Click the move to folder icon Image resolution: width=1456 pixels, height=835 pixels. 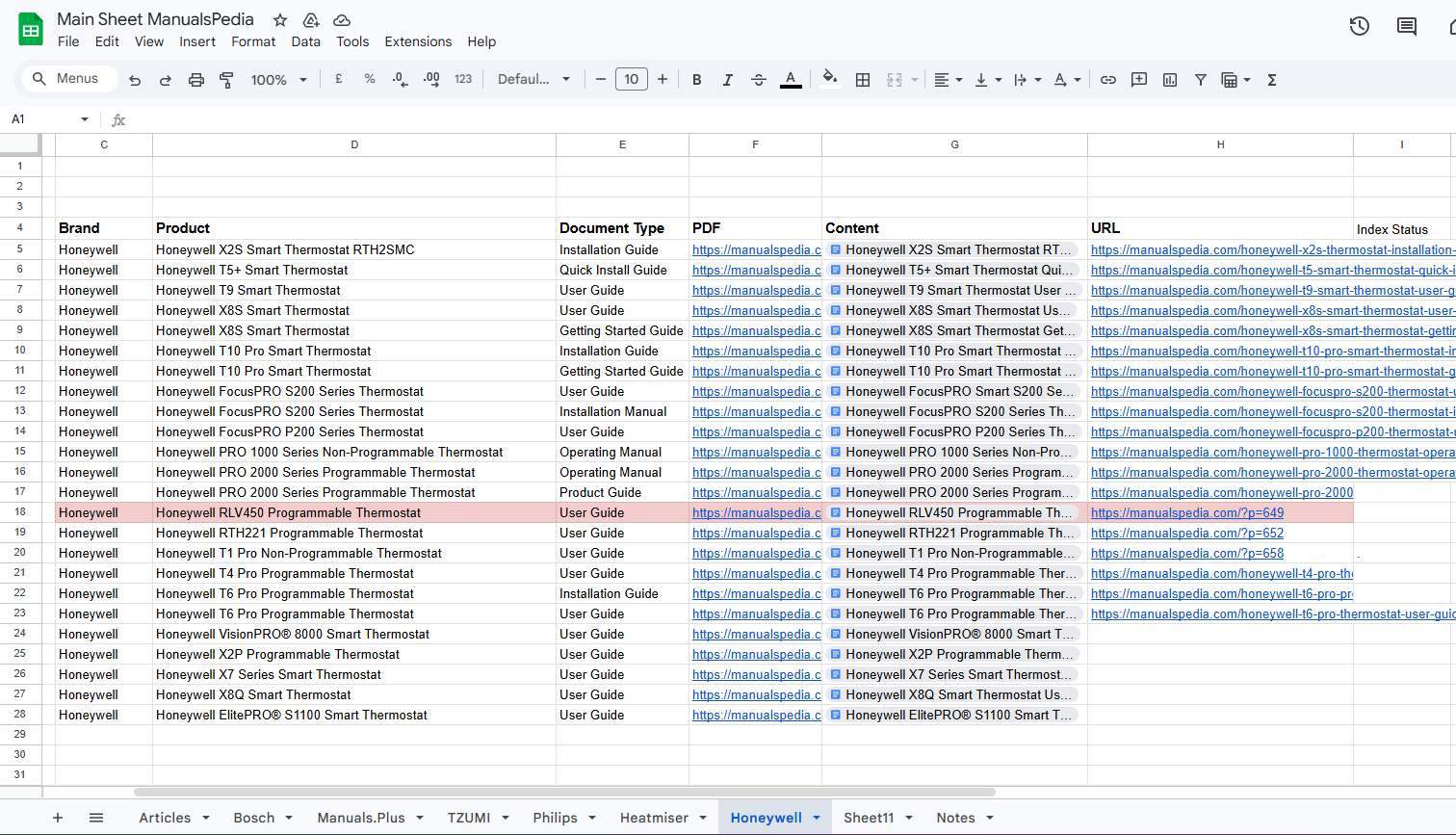click(x=311, y=20)
